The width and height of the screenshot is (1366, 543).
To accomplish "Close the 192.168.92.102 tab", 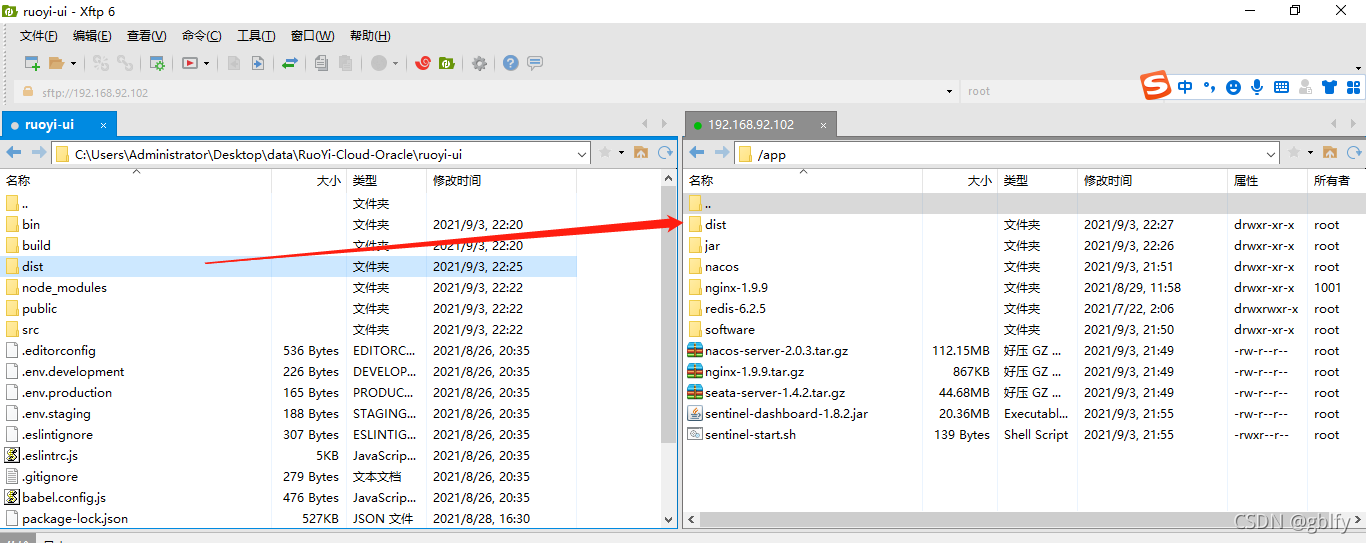I will click(x=824, y=125).
